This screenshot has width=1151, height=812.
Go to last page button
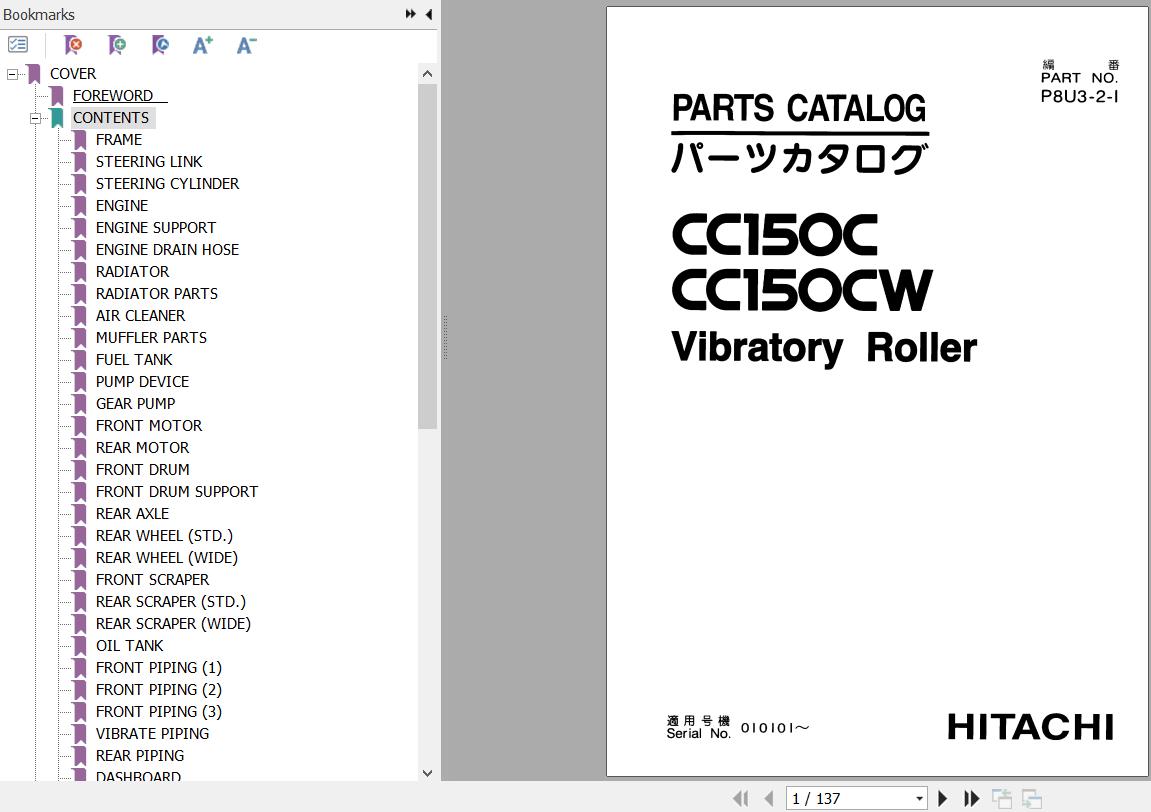tap(971, 798)
